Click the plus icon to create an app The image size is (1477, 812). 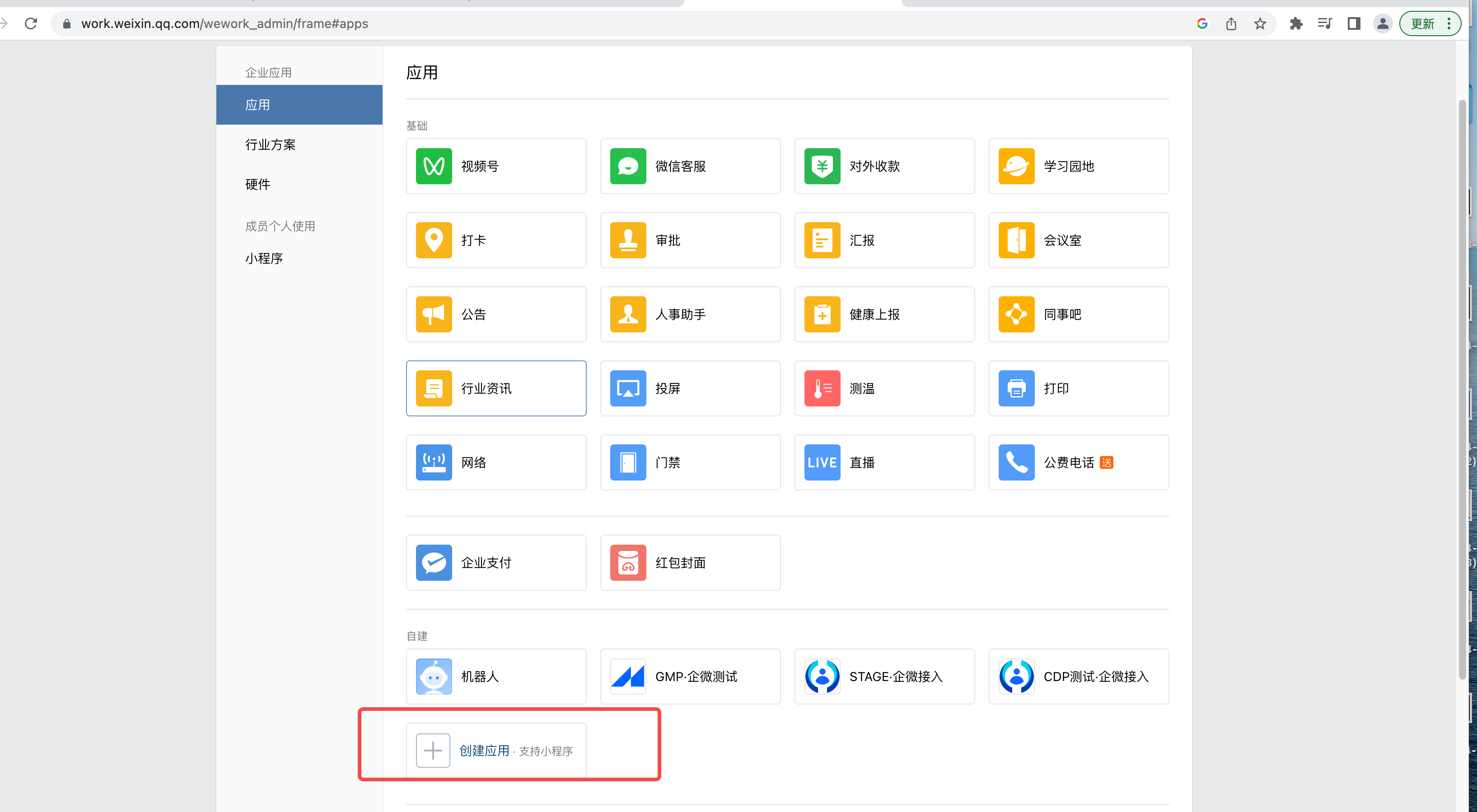coord(433,751)
